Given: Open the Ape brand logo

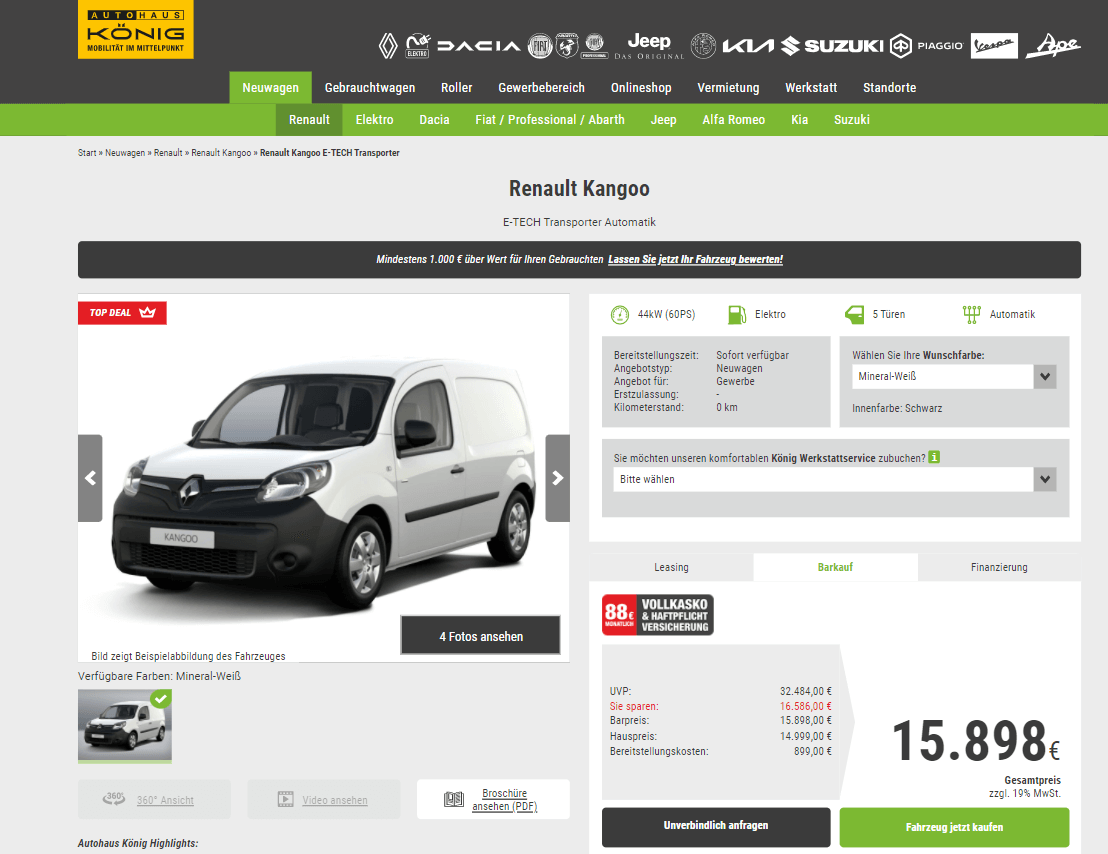Looking at the screenshot, I should tap(1054, 46).
